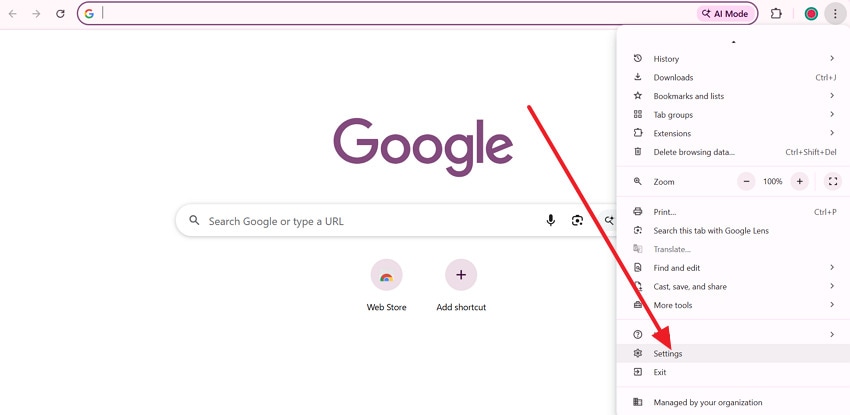Toggle fullscreen mode icon beside zoom
Screen dimensions: 850x415
833,181
